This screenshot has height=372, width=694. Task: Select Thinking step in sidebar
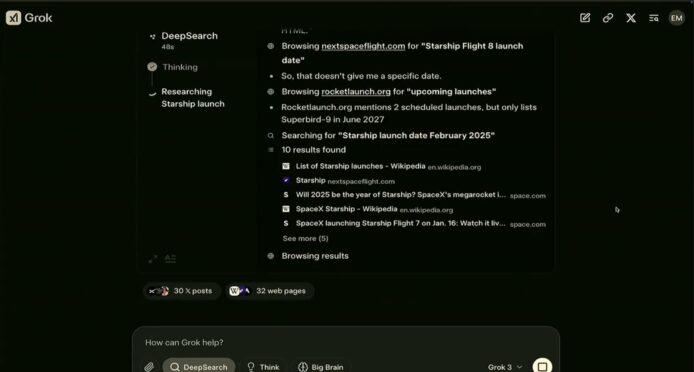180,67
